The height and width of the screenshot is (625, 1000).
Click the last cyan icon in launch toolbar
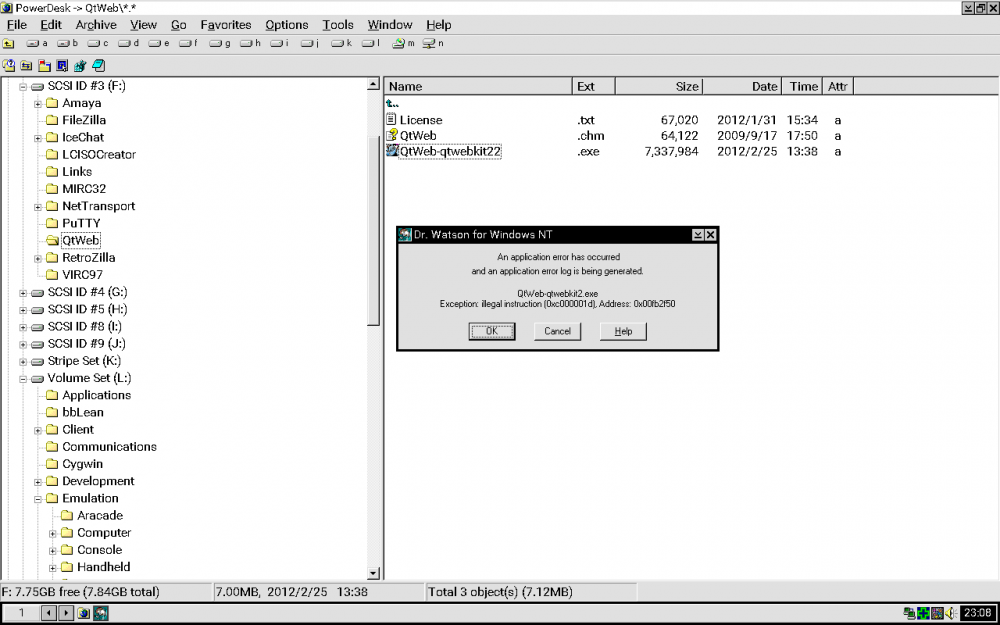pos(99,66)
